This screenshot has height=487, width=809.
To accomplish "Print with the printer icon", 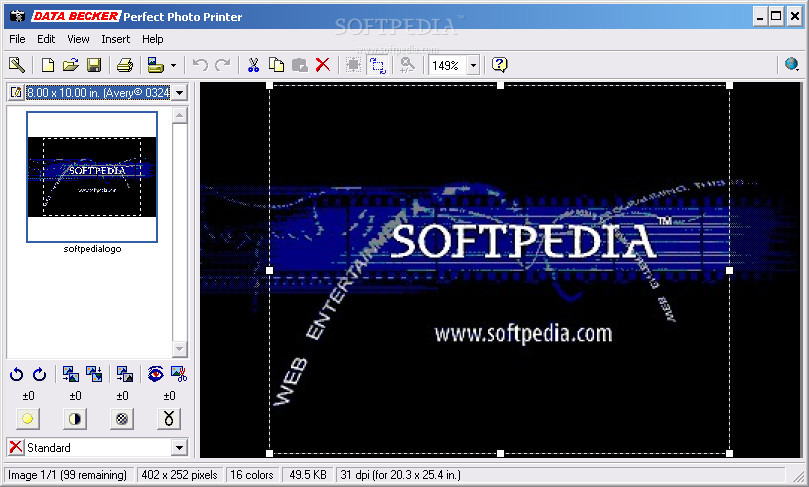I will 124,65.
